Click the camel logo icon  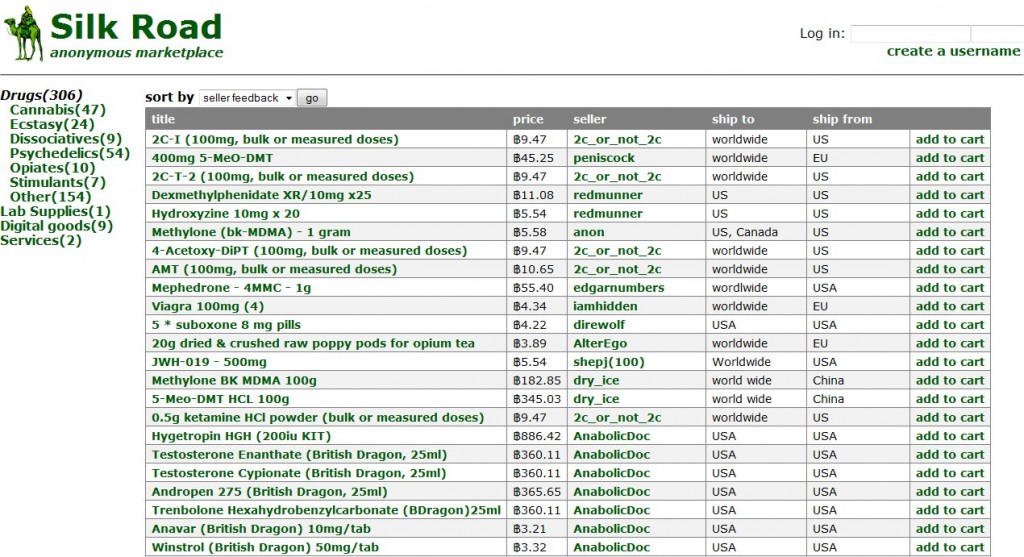[x=24, y=33]
